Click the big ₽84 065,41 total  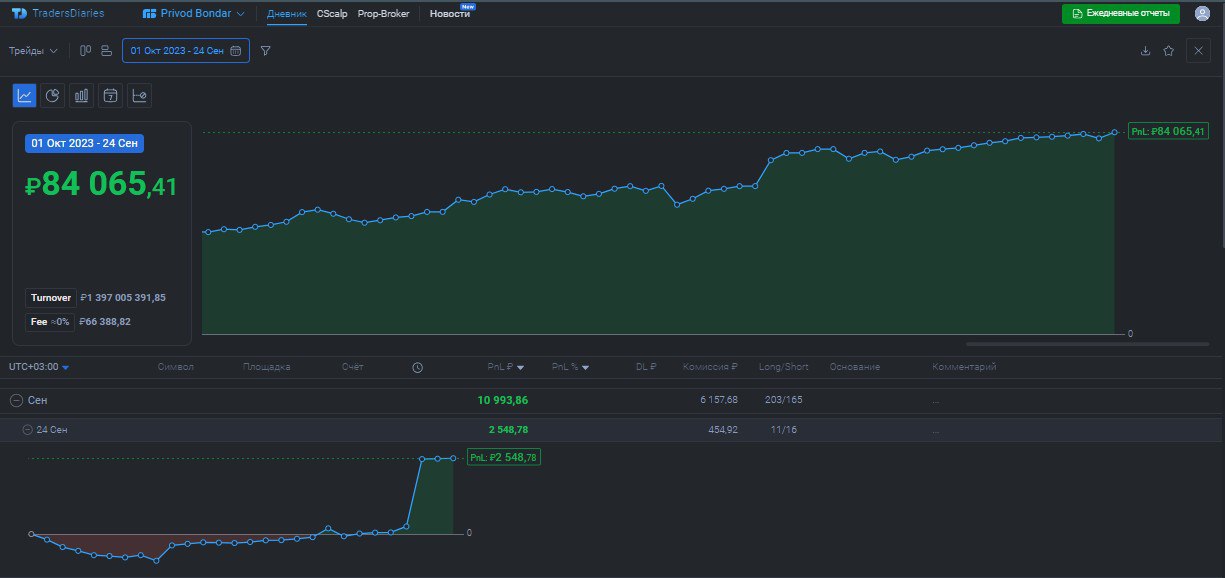(x=101, y=184)
